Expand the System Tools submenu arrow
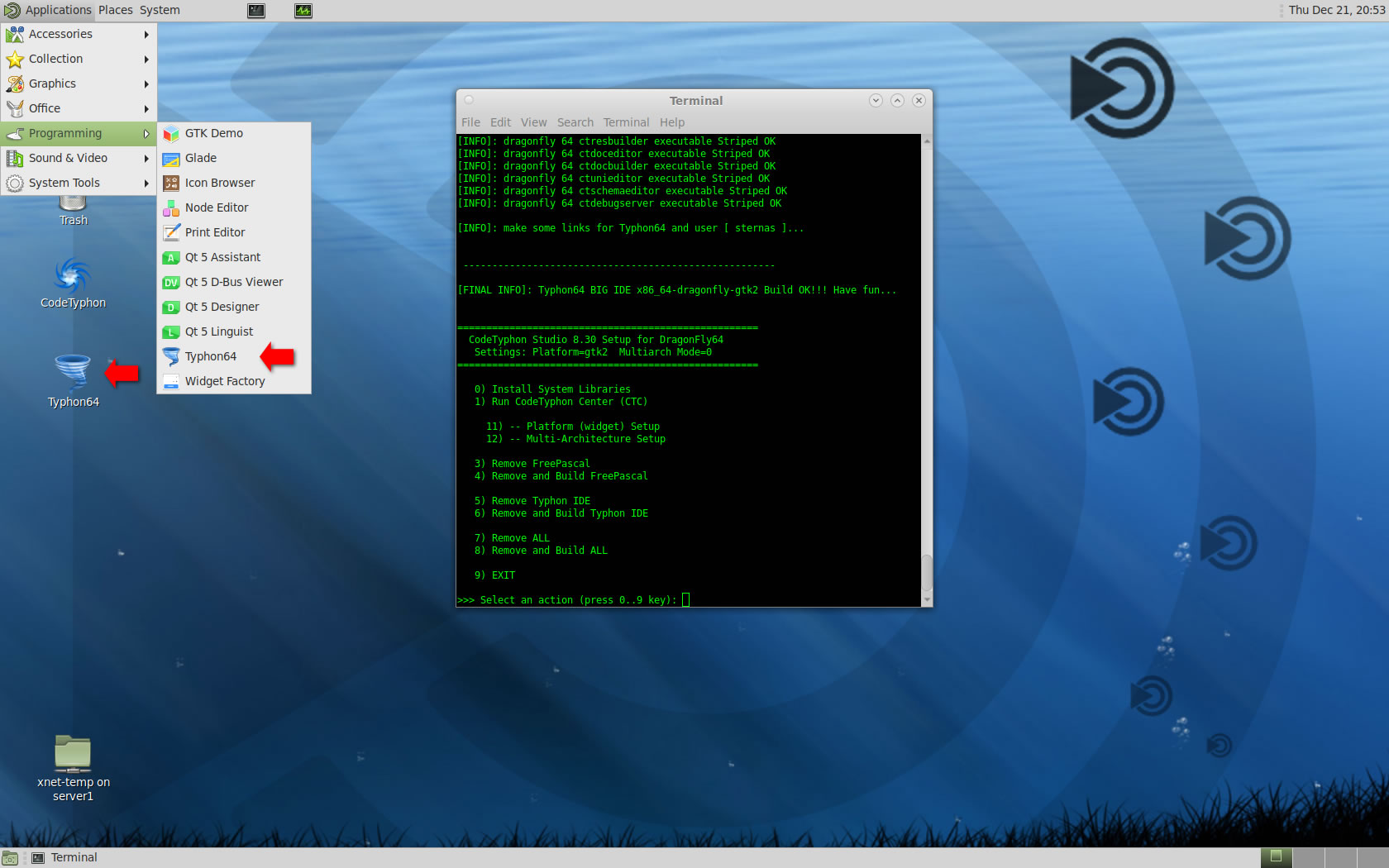 click(146, 184)
